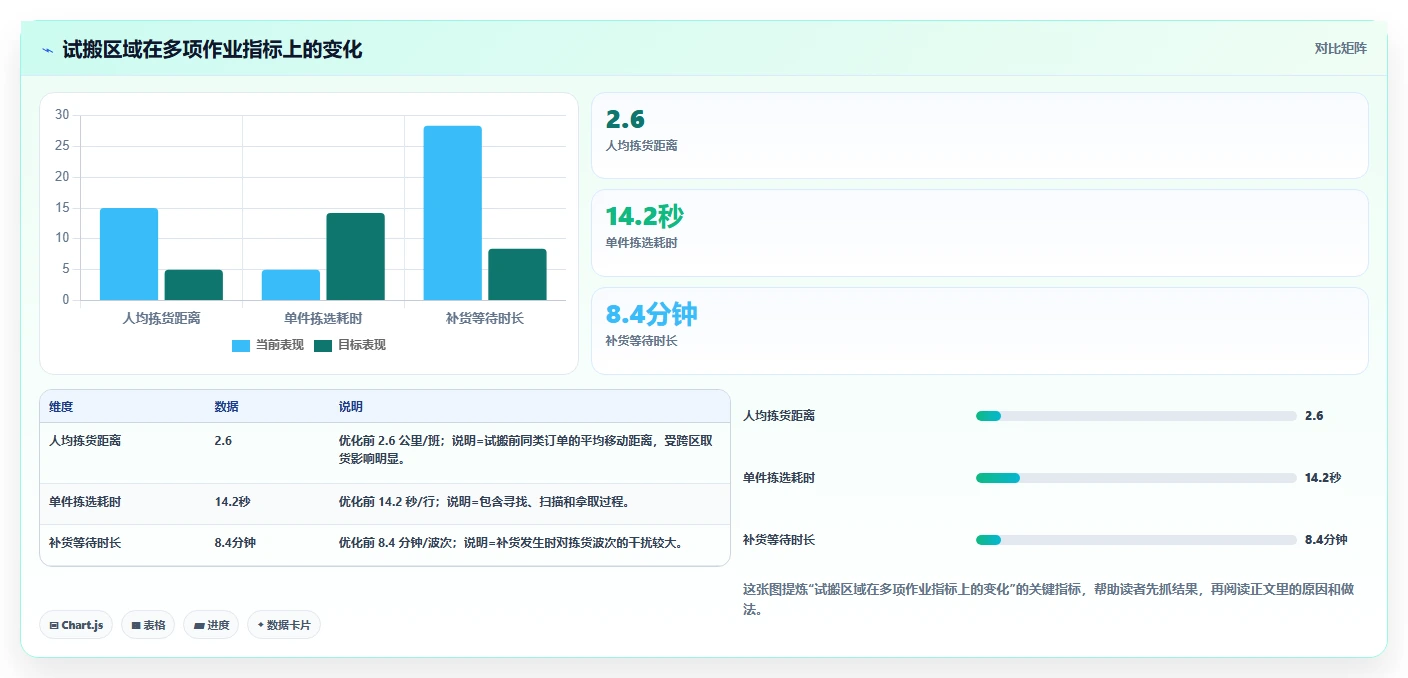The image size is (1408, 678).
Task: Click the 表格 tag chip
Action: (148, 625)
